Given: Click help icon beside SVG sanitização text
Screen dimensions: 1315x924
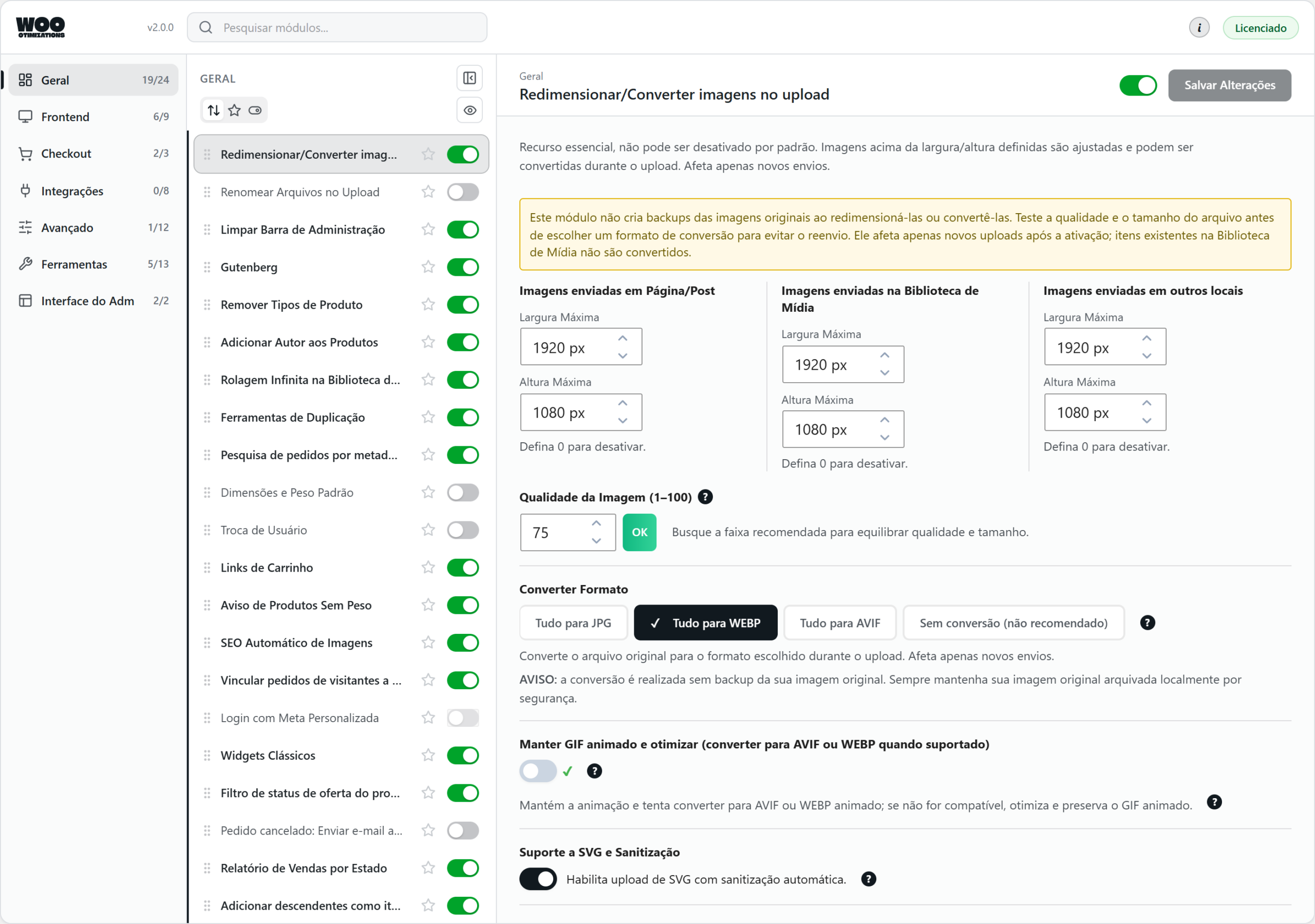Looking at the screenshot, I should (x=868, y=879).
